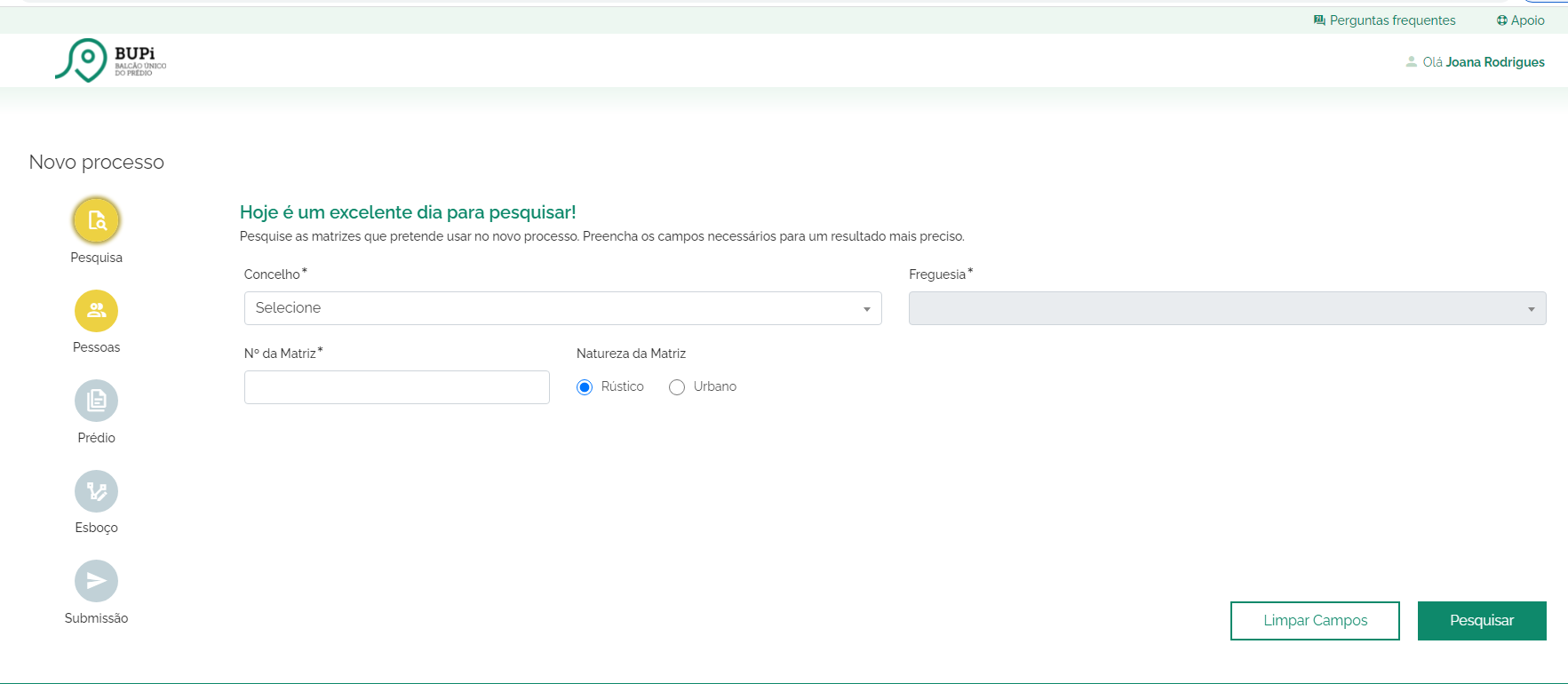The image size is (1568, 684).
Task: Click the Concelho field label
Action: (272, 274)
